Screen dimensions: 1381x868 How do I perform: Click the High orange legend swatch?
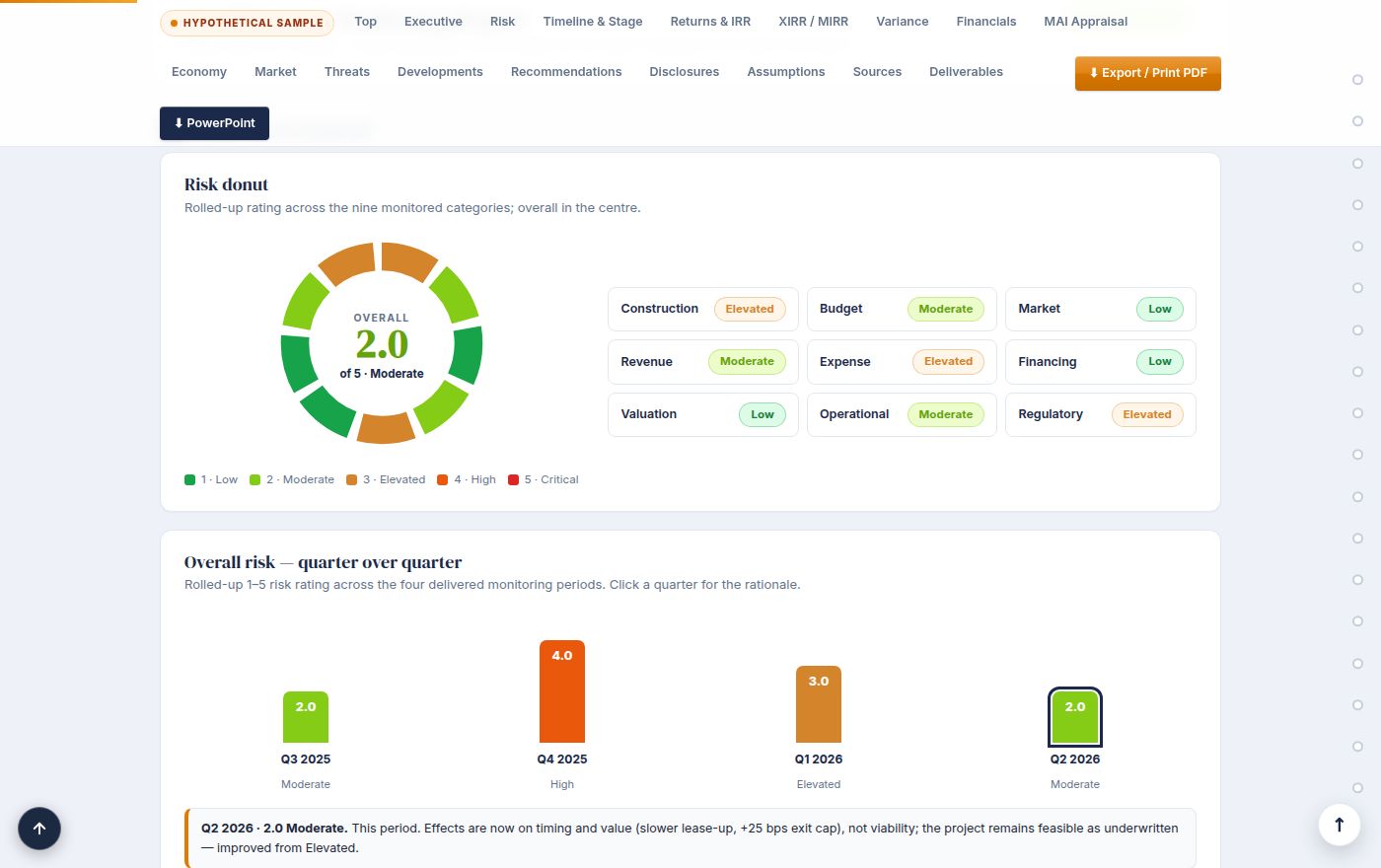tap(443, 480)
